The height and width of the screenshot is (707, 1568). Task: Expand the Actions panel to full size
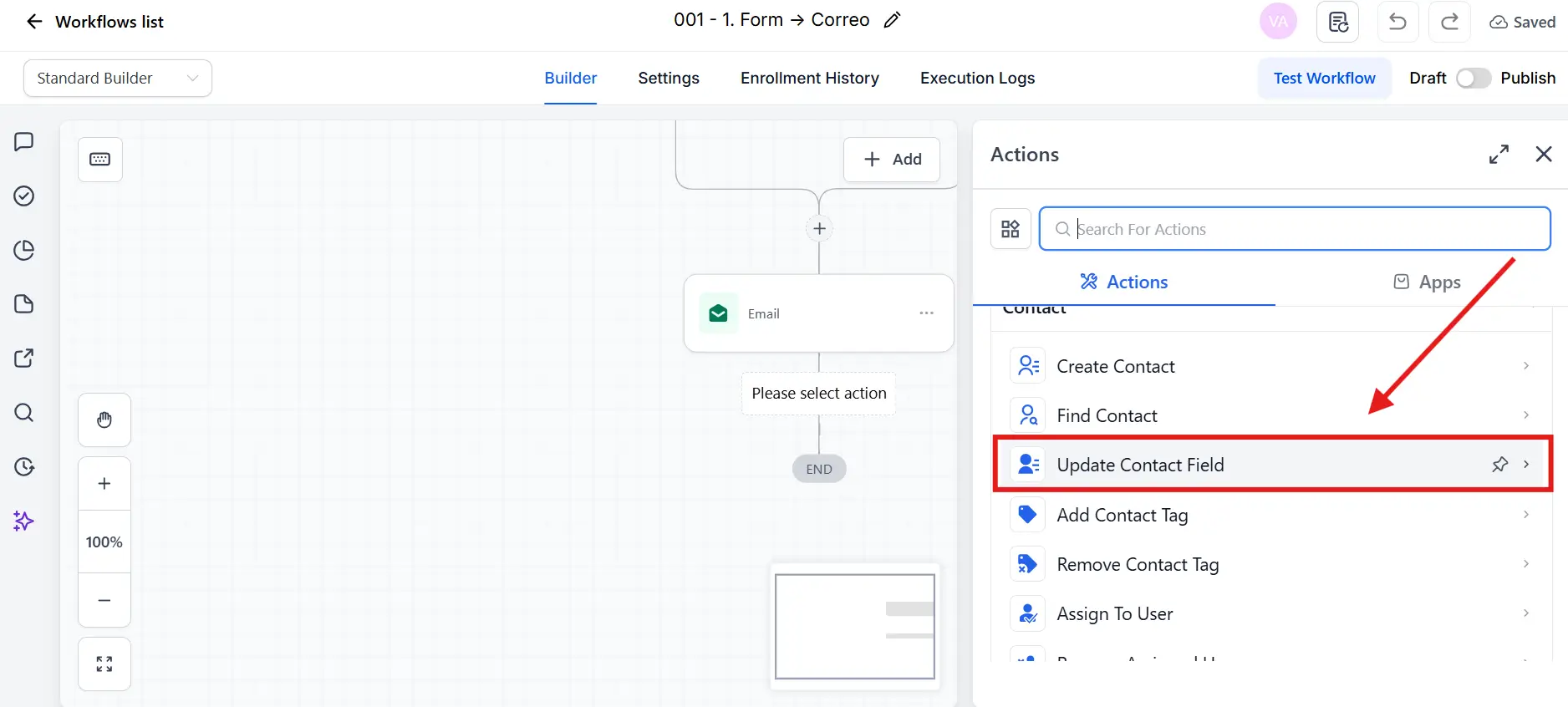tap(1499, 155)
